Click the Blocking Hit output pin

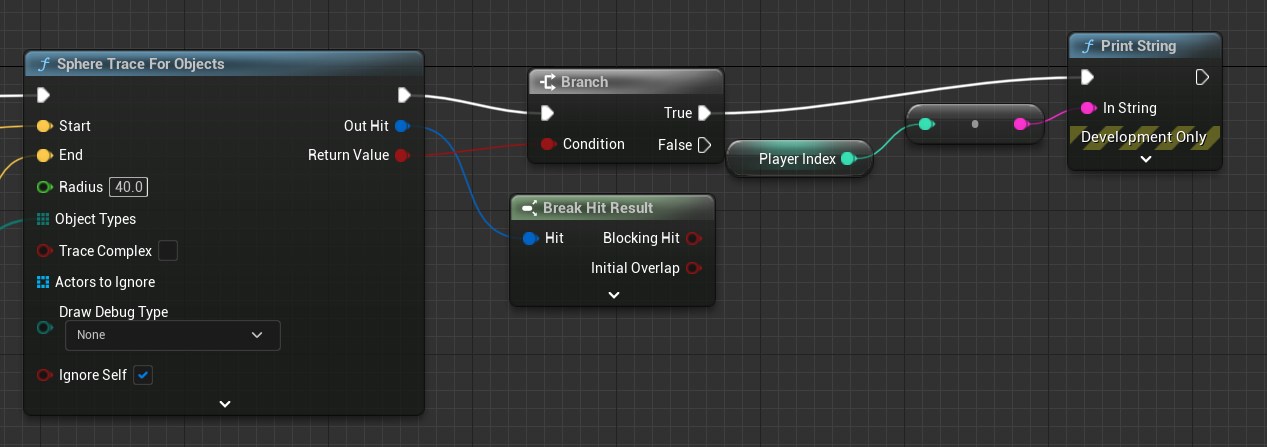(694, 238)
